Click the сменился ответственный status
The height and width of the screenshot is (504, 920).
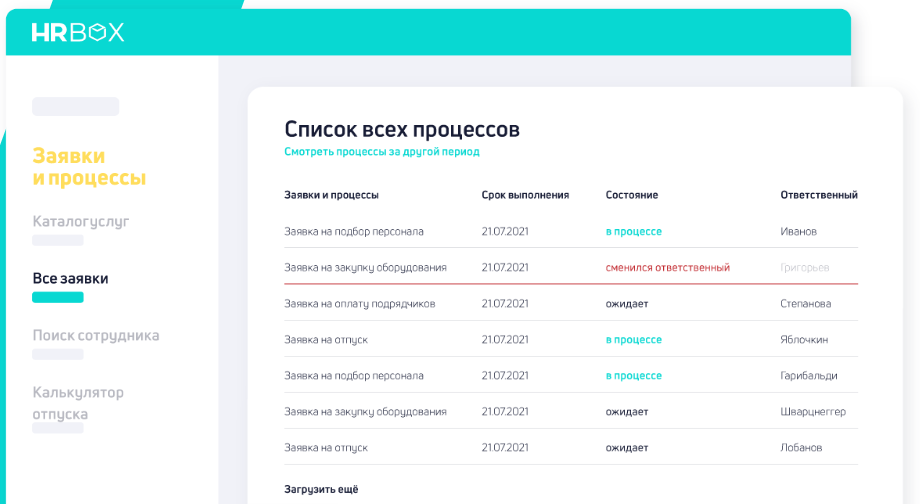point(668,268)
